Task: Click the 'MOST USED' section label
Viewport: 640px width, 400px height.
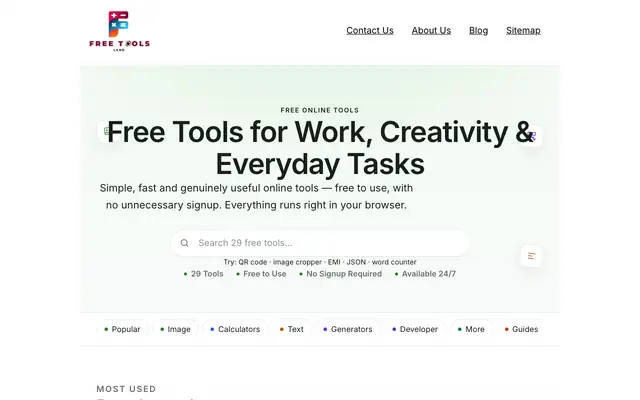Action: click(x=126, y=389)
